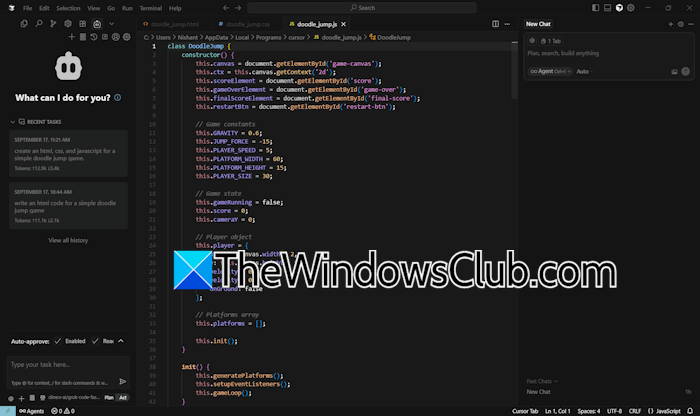Viewport: 700px width, 416px height.
Task: Toggle the AI chat pane icon in title bar
Action: coord(619,8)
